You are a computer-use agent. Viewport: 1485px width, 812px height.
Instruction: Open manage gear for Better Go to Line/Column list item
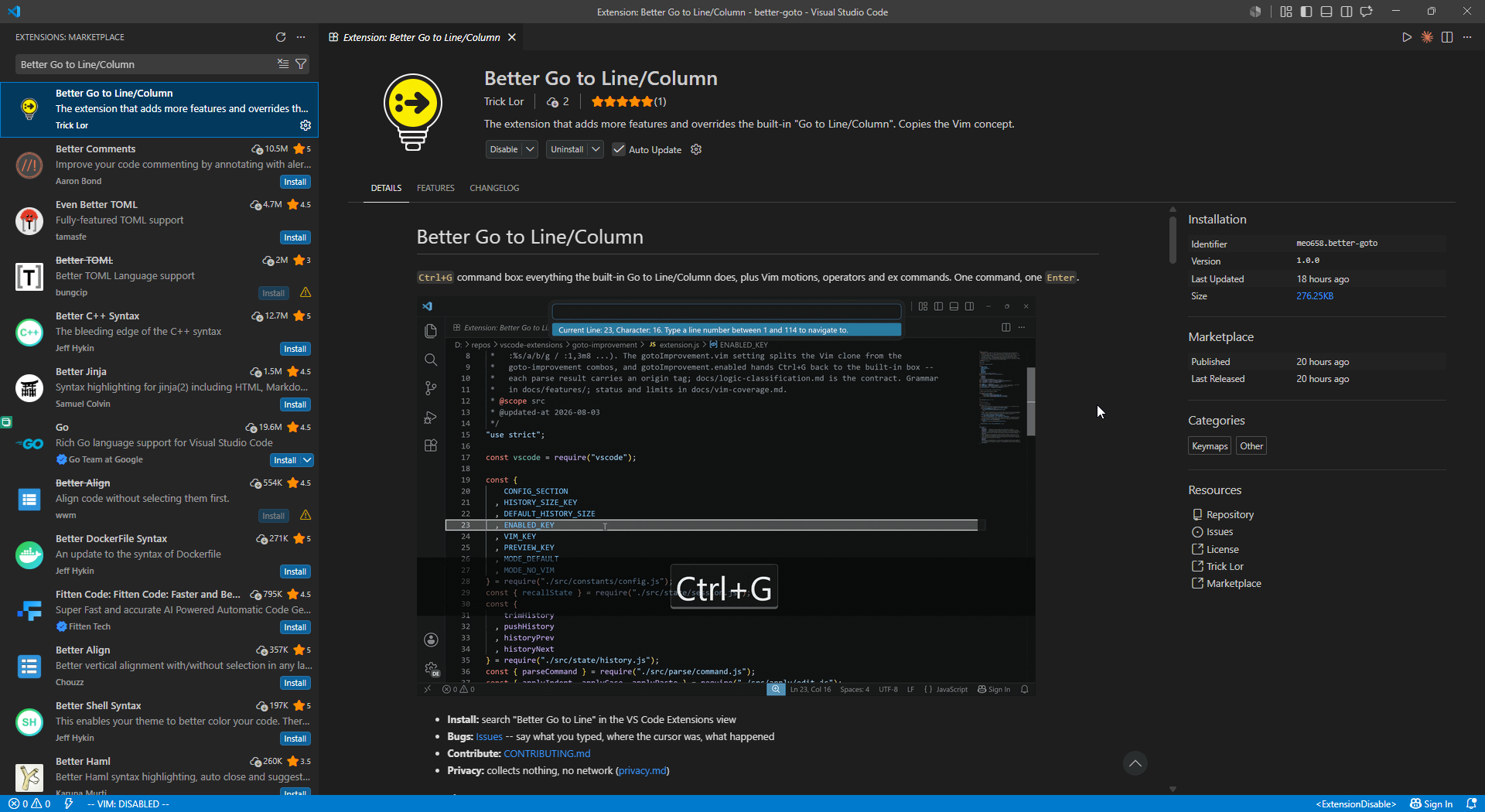coord(306,125)
